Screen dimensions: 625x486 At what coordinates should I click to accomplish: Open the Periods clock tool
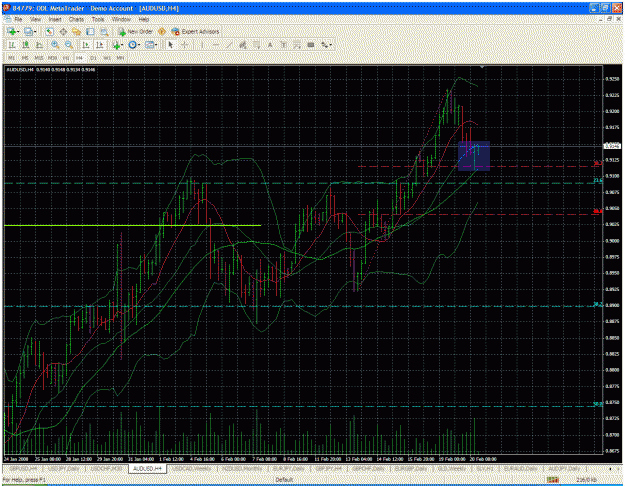(132, 45)
